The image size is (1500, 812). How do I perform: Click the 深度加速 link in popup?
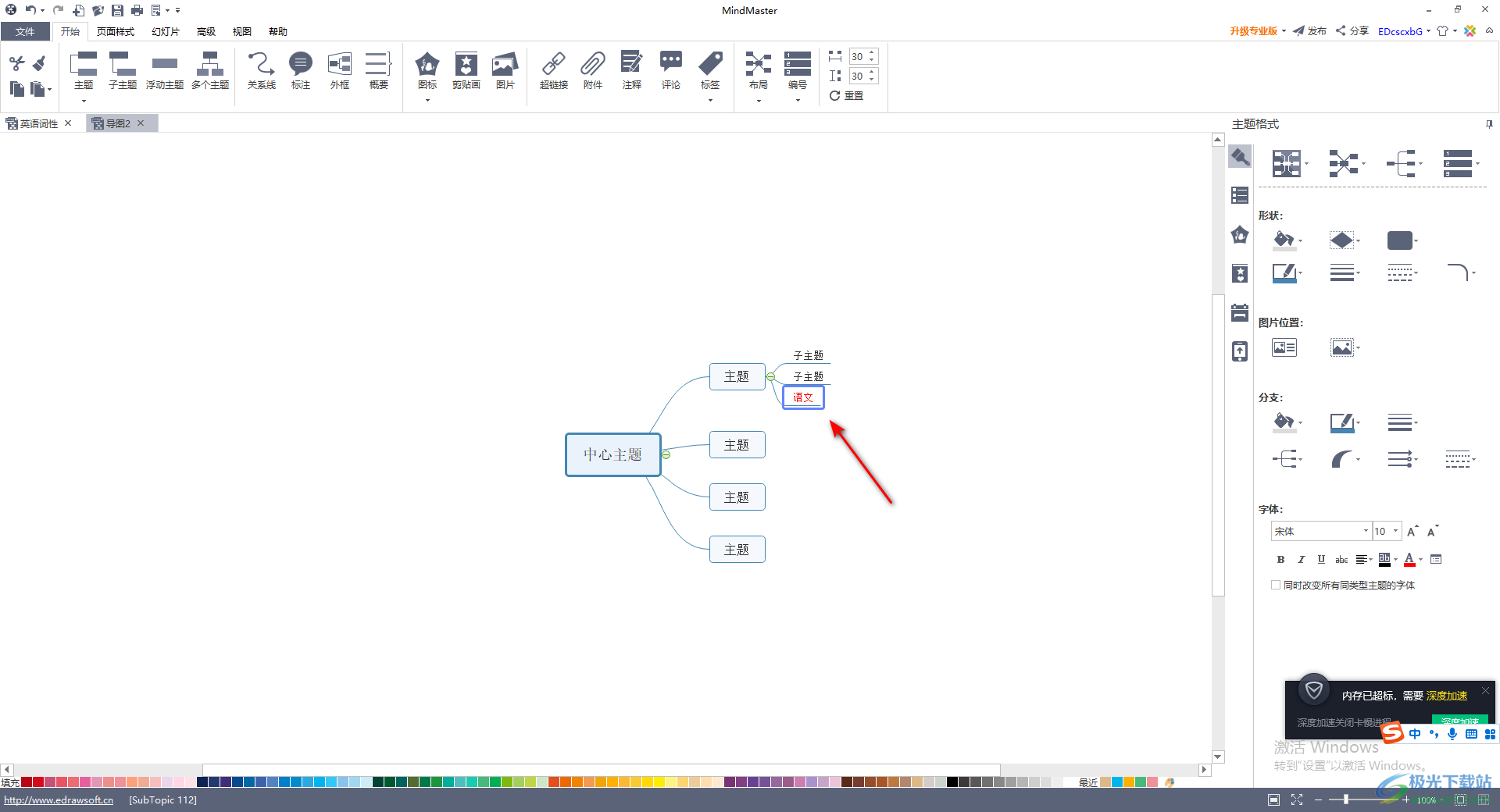[x=1447, y=696]
